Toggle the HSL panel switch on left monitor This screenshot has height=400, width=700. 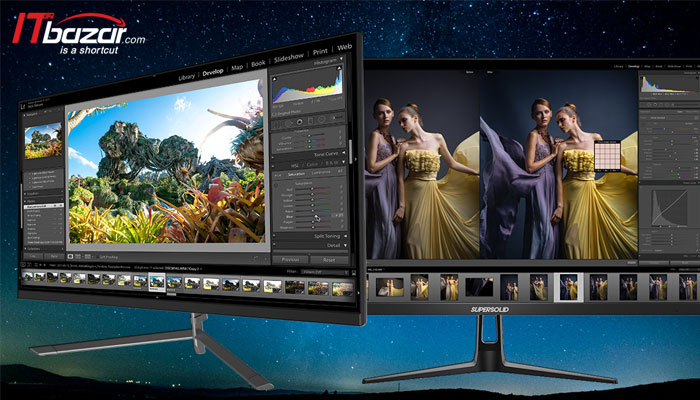[273, 166]
